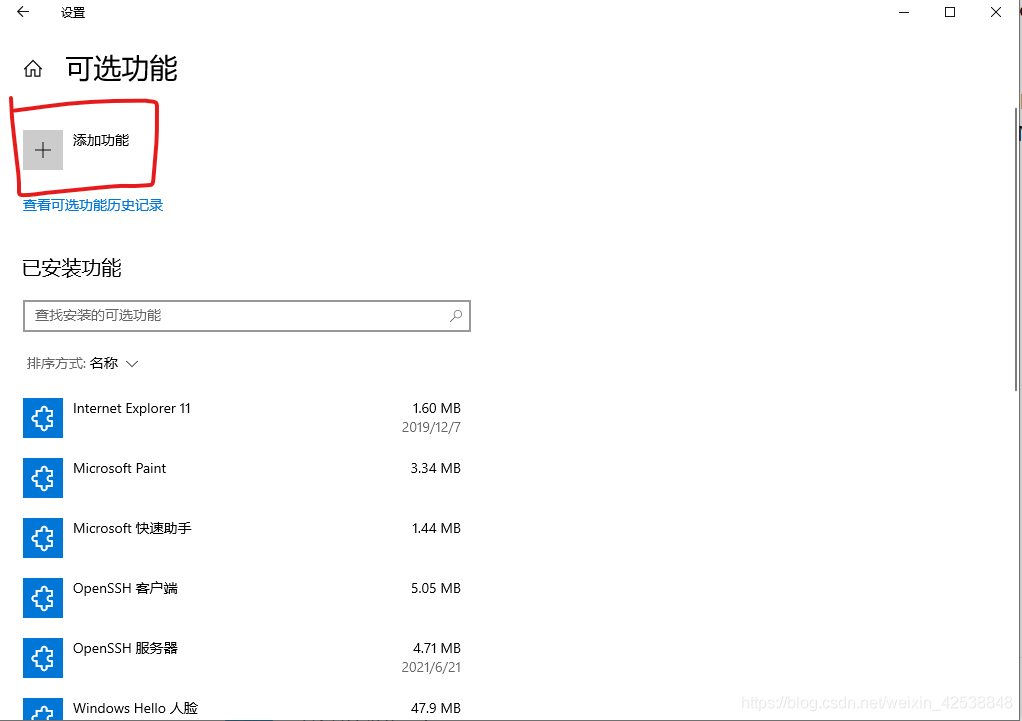Click the 2021/6/21 install date

pyautogui.click(x=431, y=667)
